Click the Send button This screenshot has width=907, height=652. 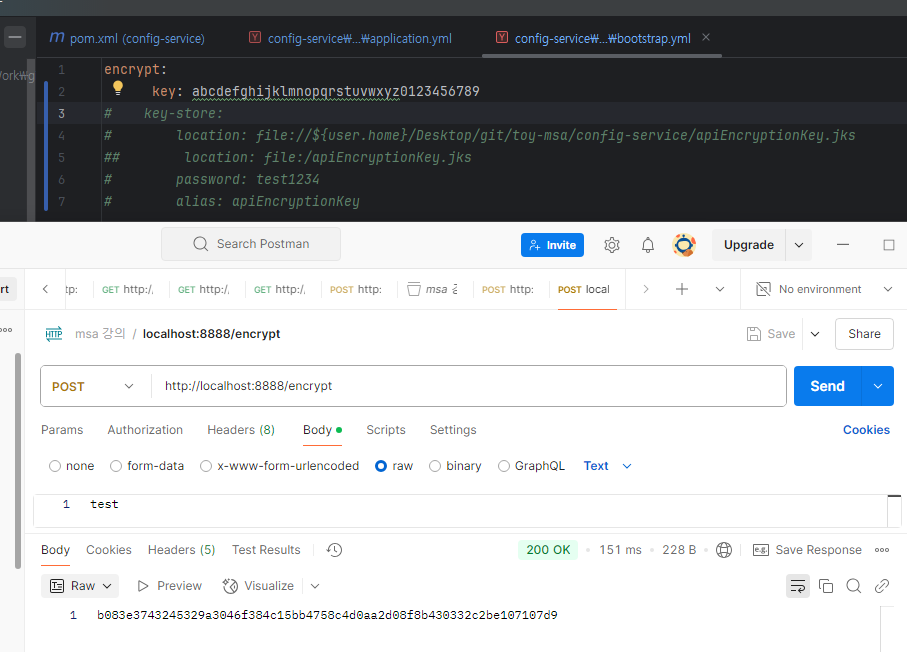[827, 386]
